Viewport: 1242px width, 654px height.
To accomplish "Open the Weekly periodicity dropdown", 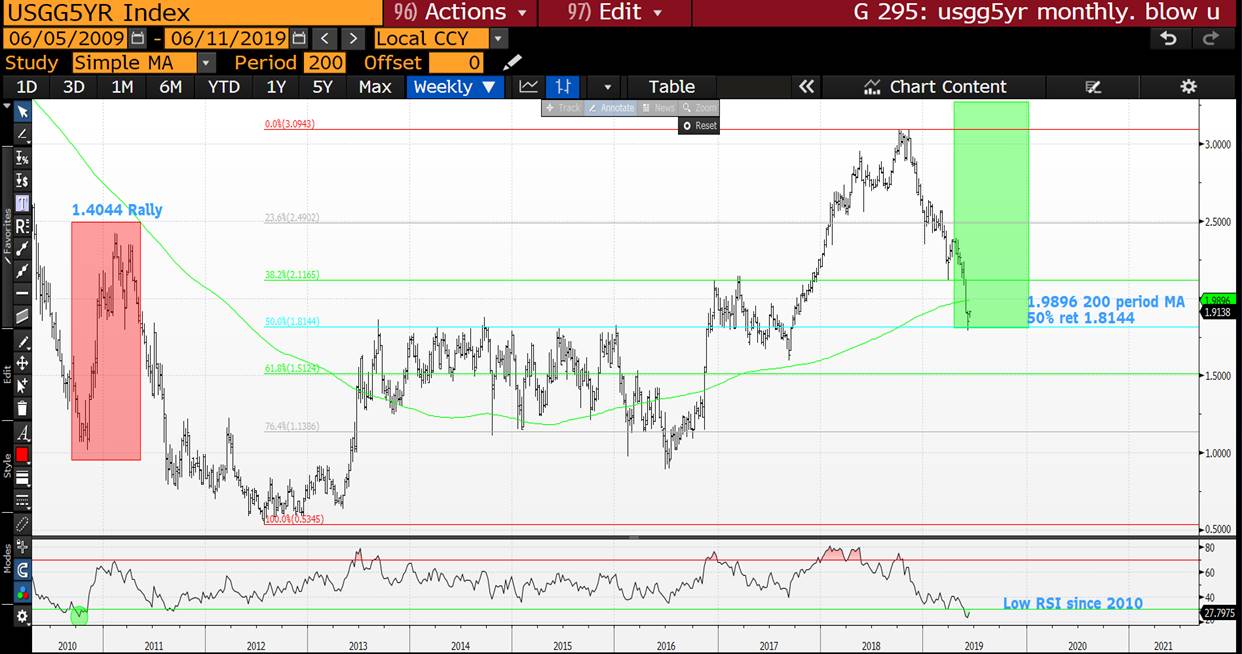I will (456, 87).
